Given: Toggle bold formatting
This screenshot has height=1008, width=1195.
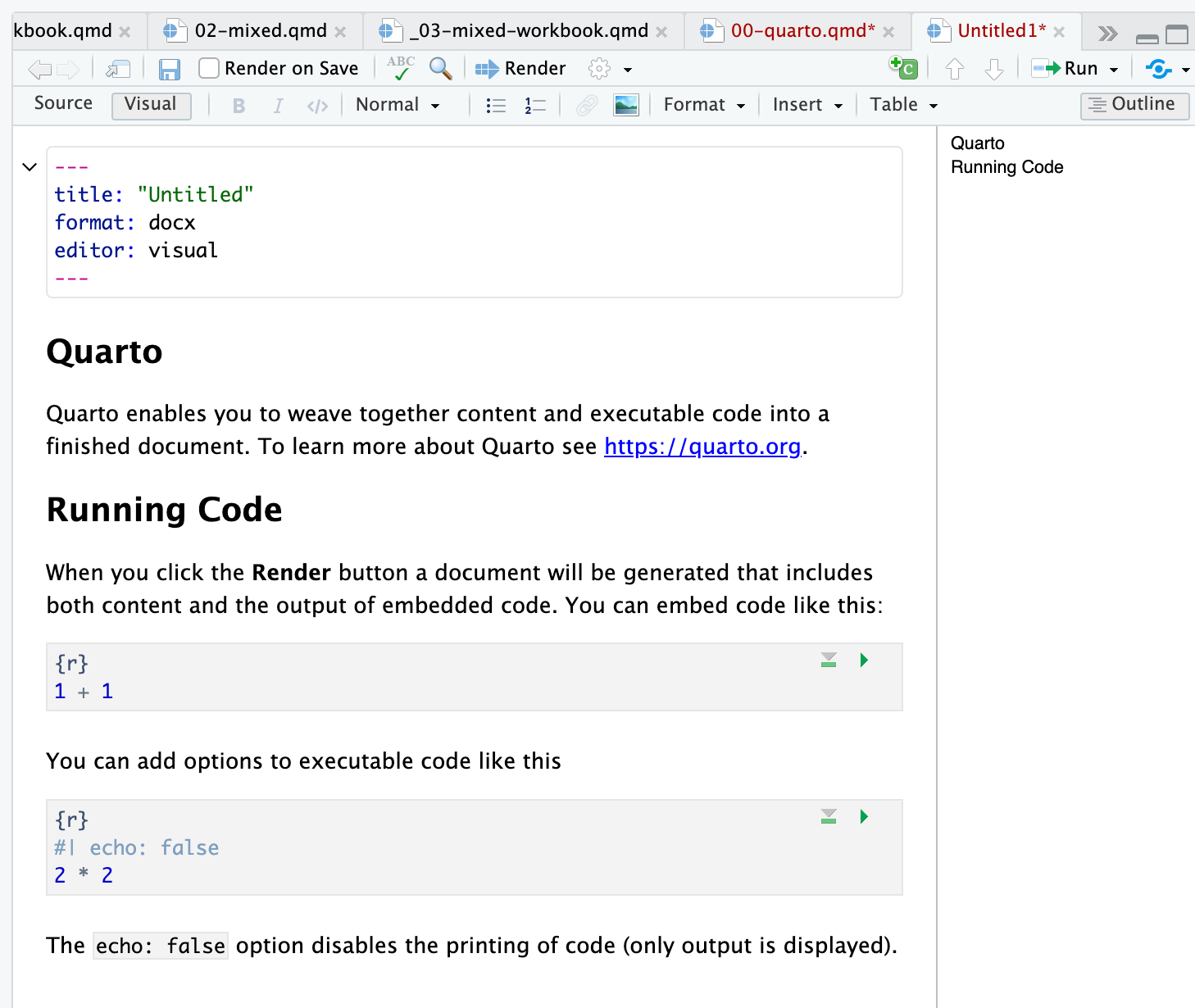Looking at the screenshot, I should (x=239, y=106).
